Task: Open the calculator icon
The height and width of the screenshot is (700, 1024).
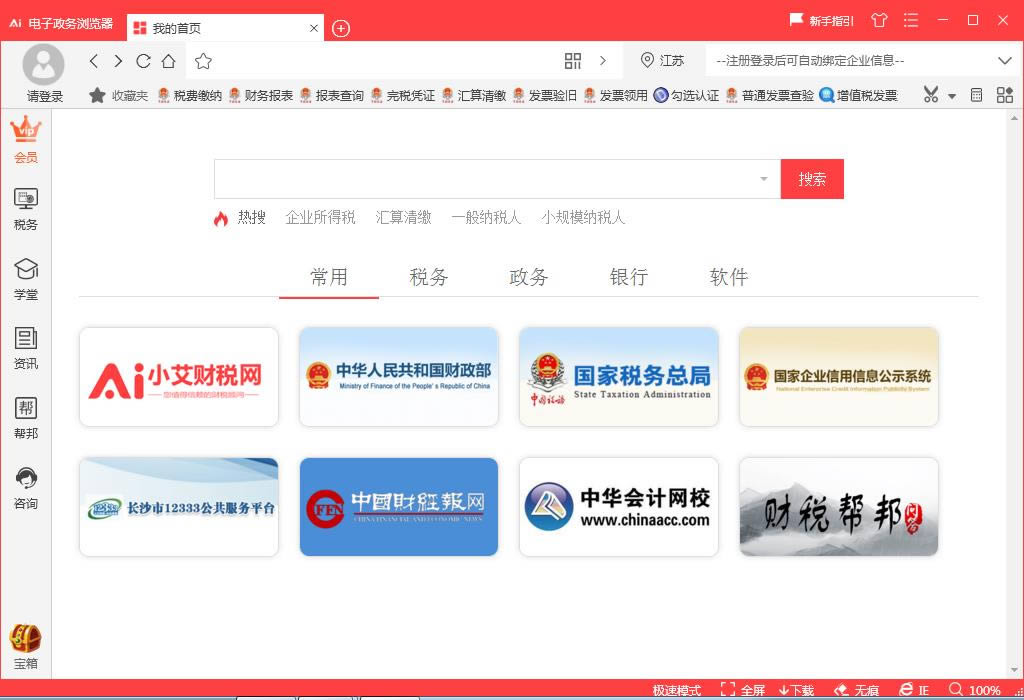Action: 976,95
